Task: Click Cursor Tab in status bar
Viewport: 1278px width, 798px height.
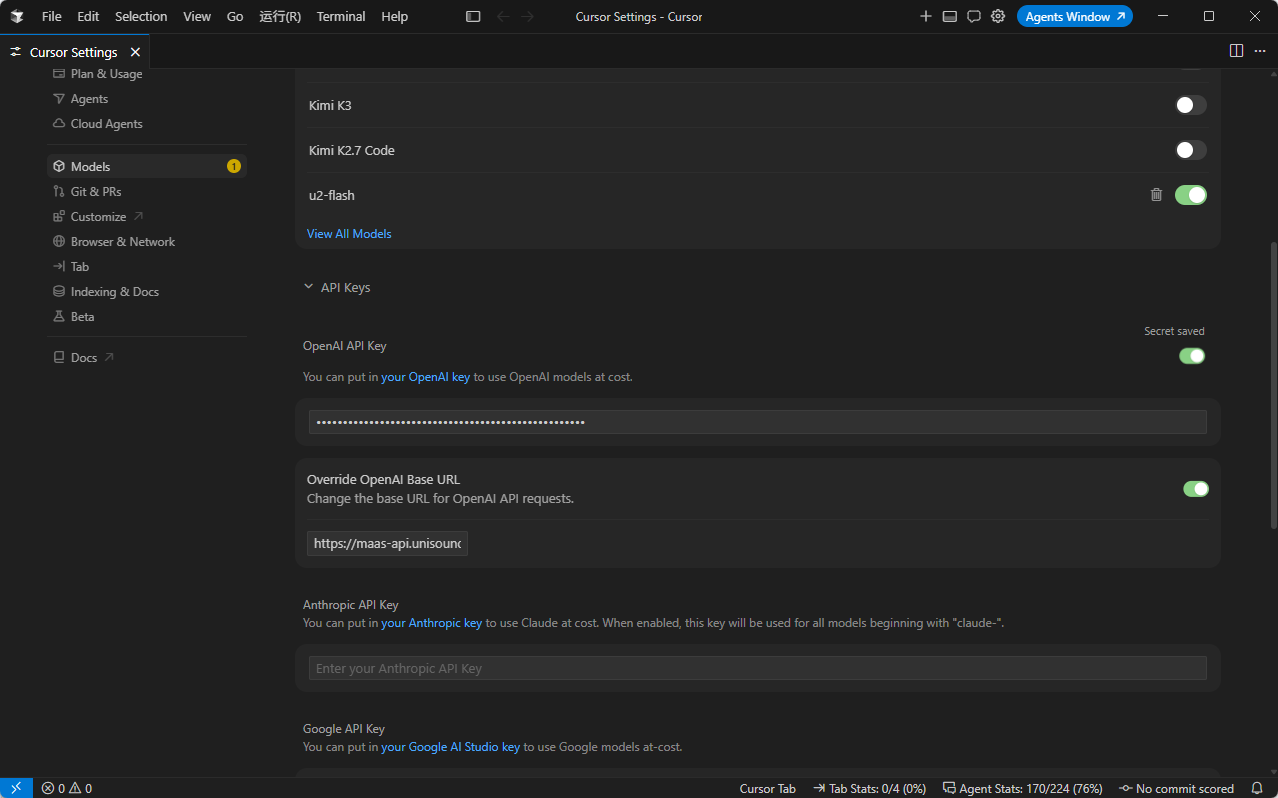Action: pyautogui.click(x=768, y=788)
